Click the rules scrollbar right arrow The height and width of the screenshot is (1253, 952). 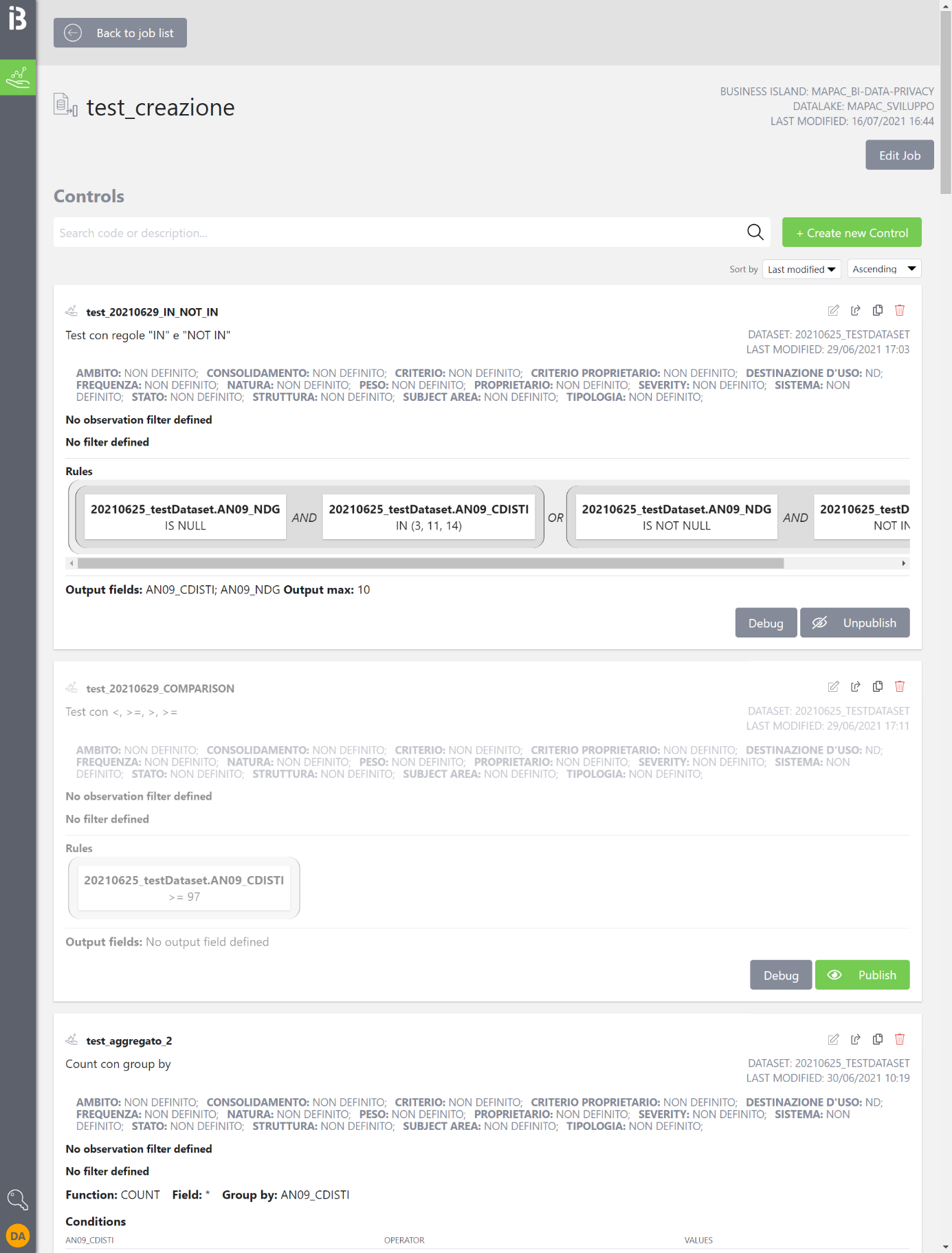point(903,563)
